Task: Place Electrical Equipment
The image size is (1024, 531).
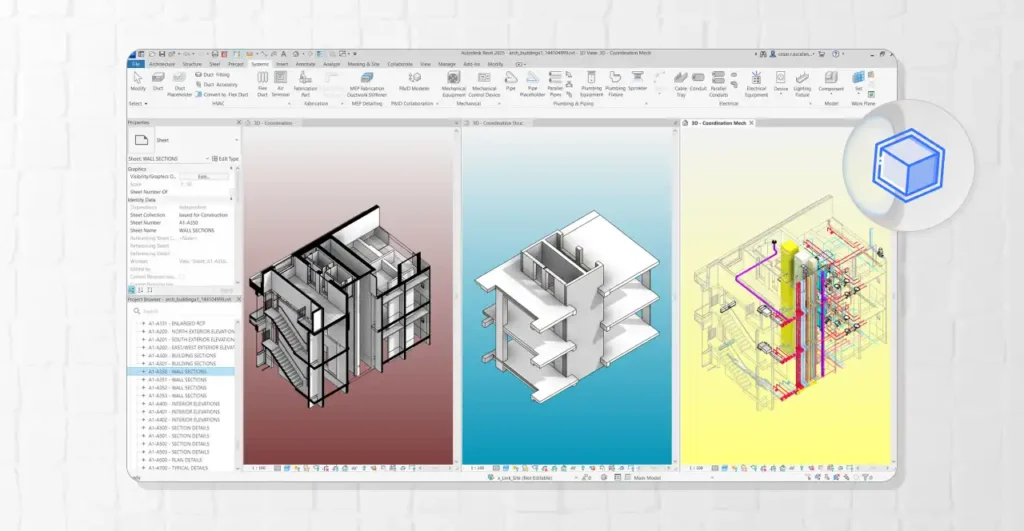Action: [x=756, y=84]
